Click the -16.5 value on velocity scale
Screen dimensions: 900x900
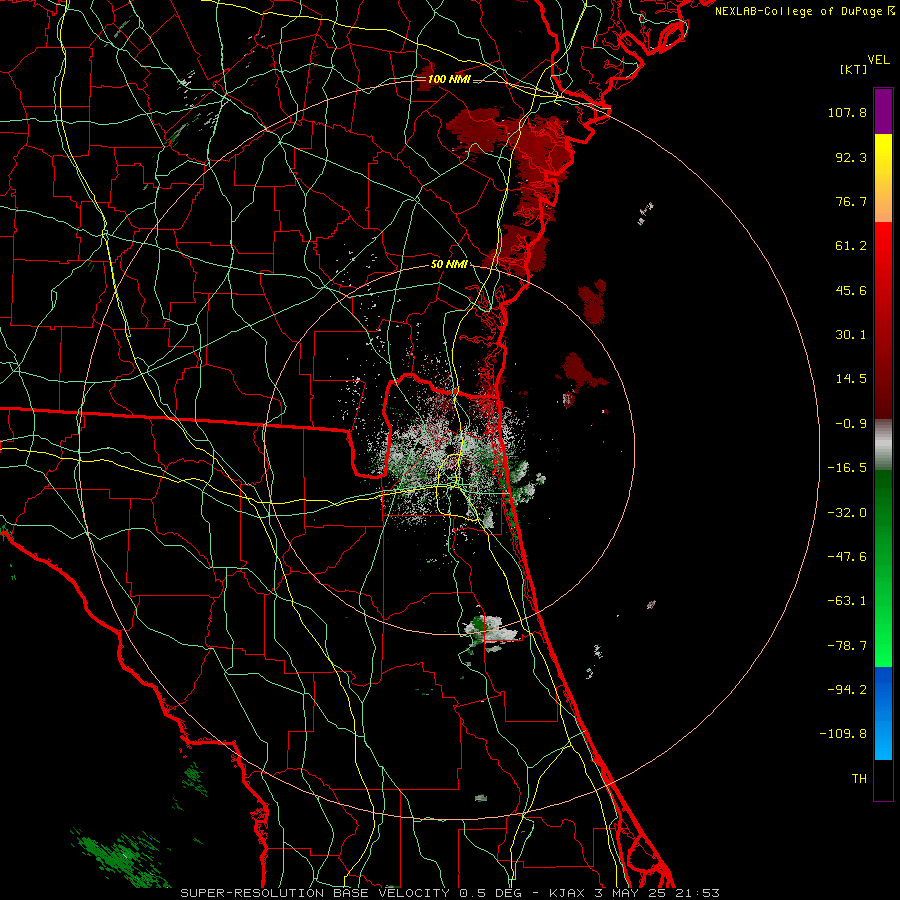point(847,468)
